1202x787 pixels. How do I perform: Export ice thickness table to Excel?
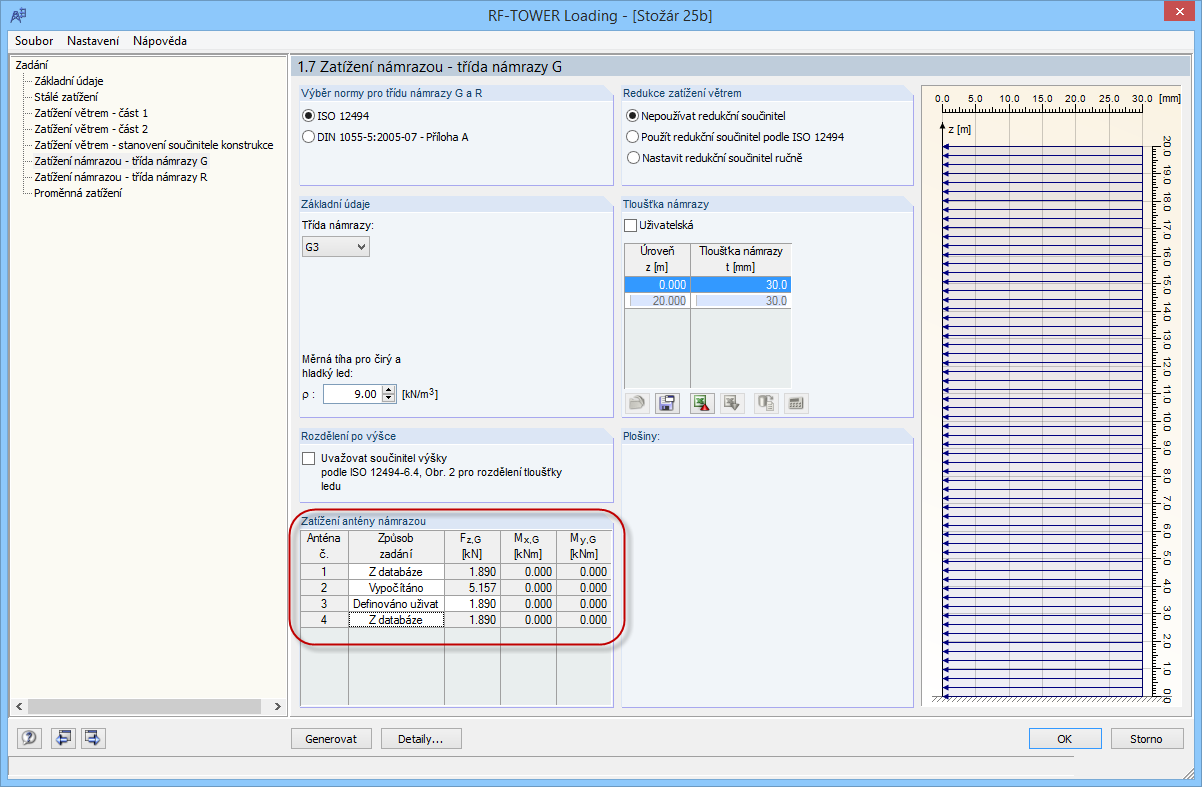(x=702, y=403)
